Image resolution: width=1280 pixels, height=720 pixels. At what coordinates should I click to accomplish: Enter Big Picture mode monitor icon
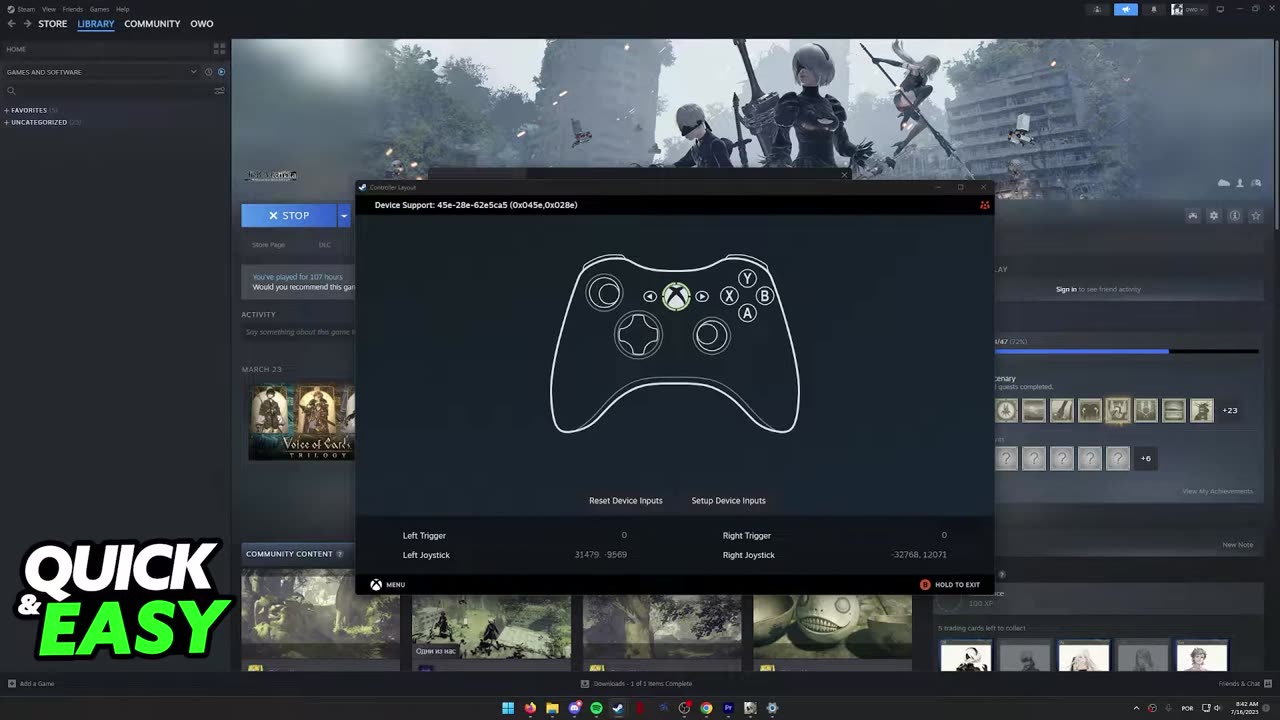click(x=1220, y=9)
